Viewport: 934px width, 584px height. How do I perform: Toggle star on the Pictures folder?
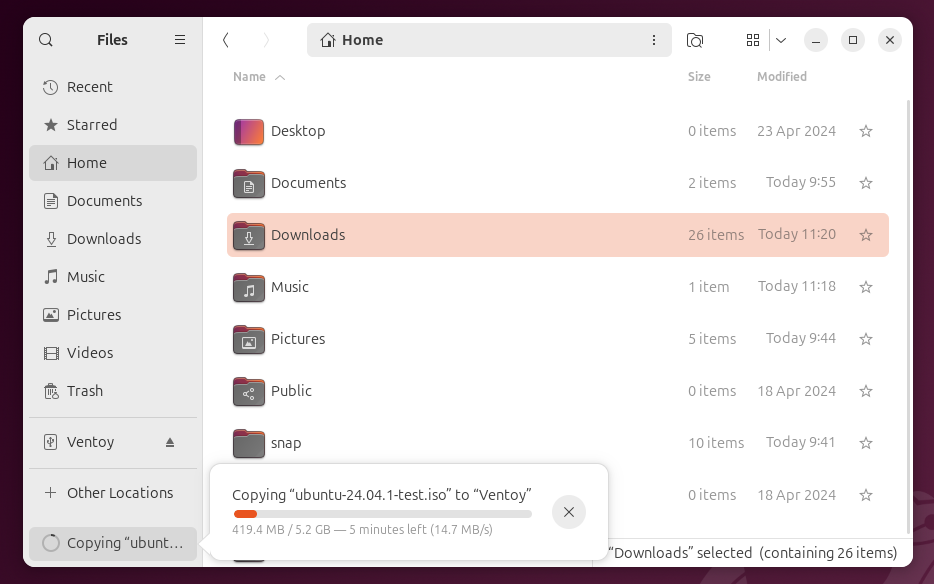866,339
